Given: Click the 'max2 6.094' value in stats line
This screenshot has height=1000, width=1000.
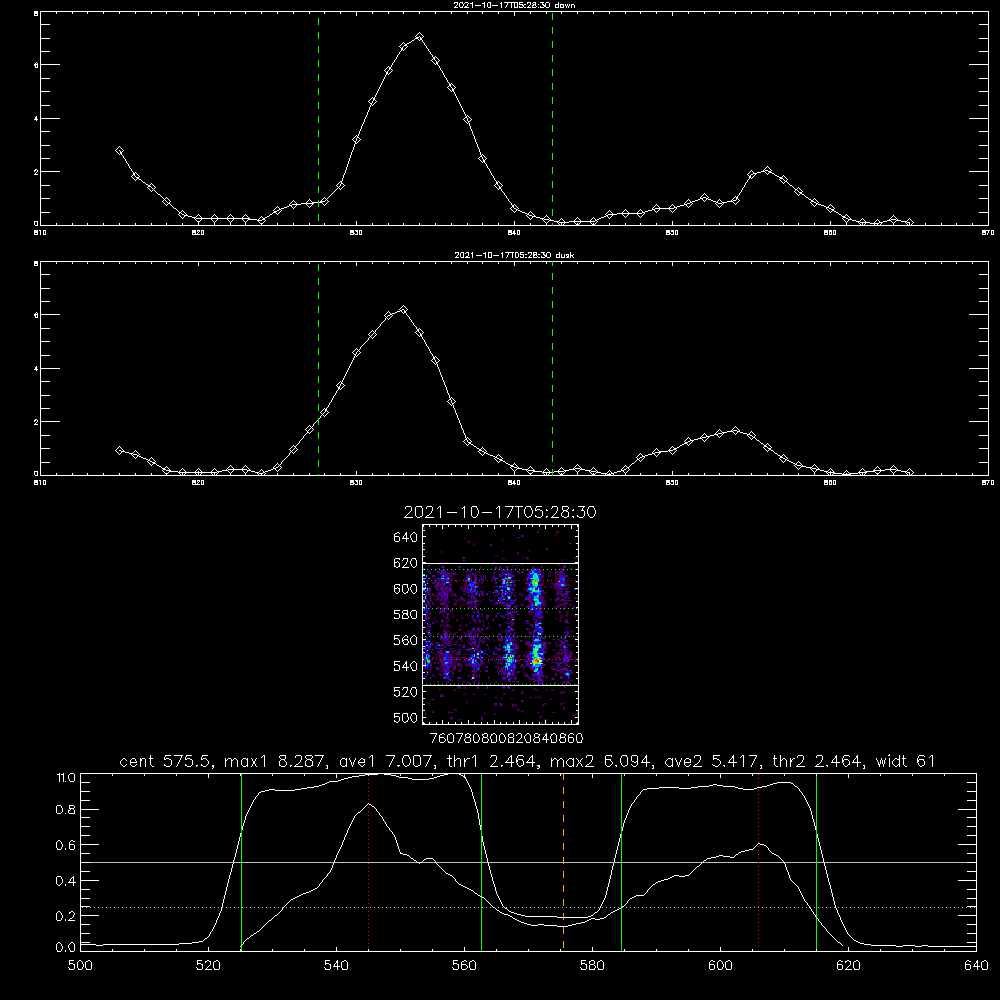Looking at the screenshot, I should (x=603, y=761).
